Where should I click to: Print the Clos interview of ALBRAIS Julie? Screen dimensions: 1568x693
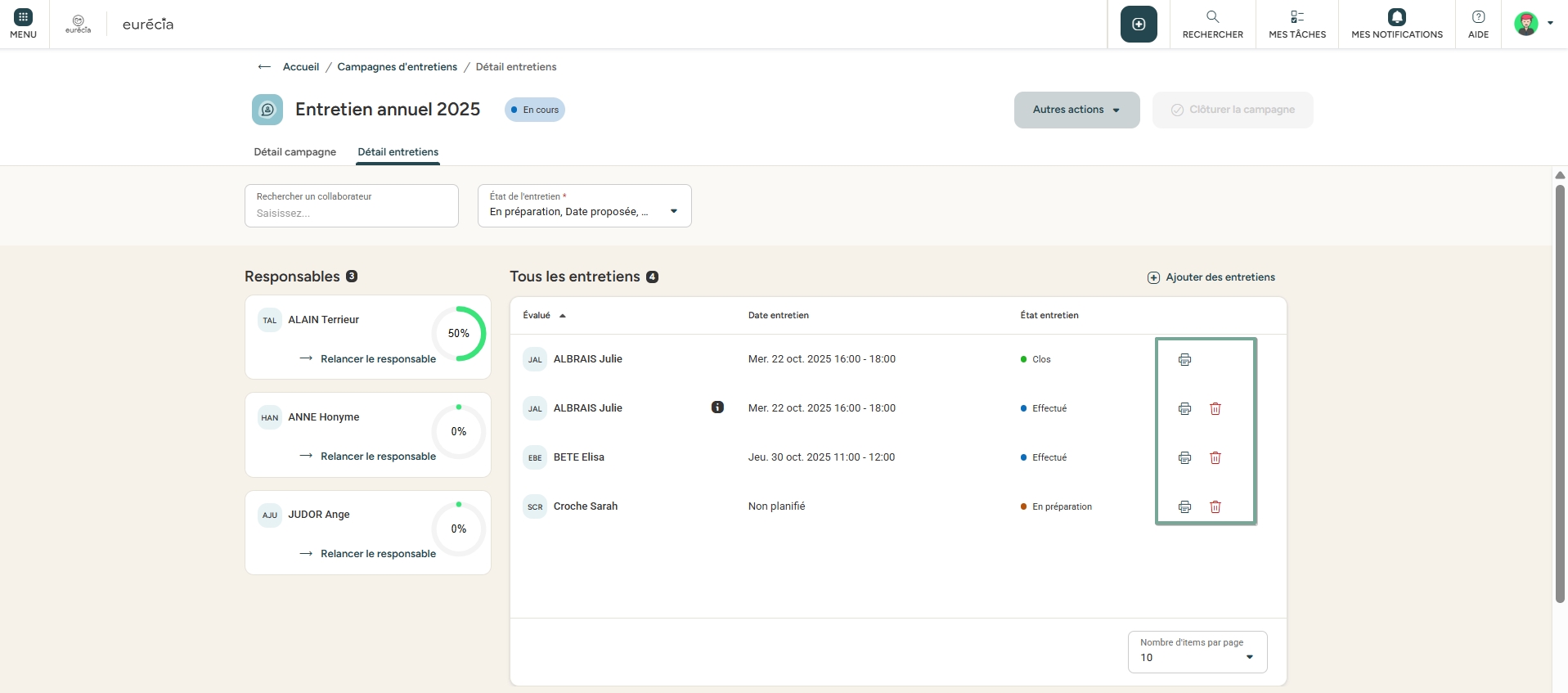pyautogui.click(x=1184, y=359)
